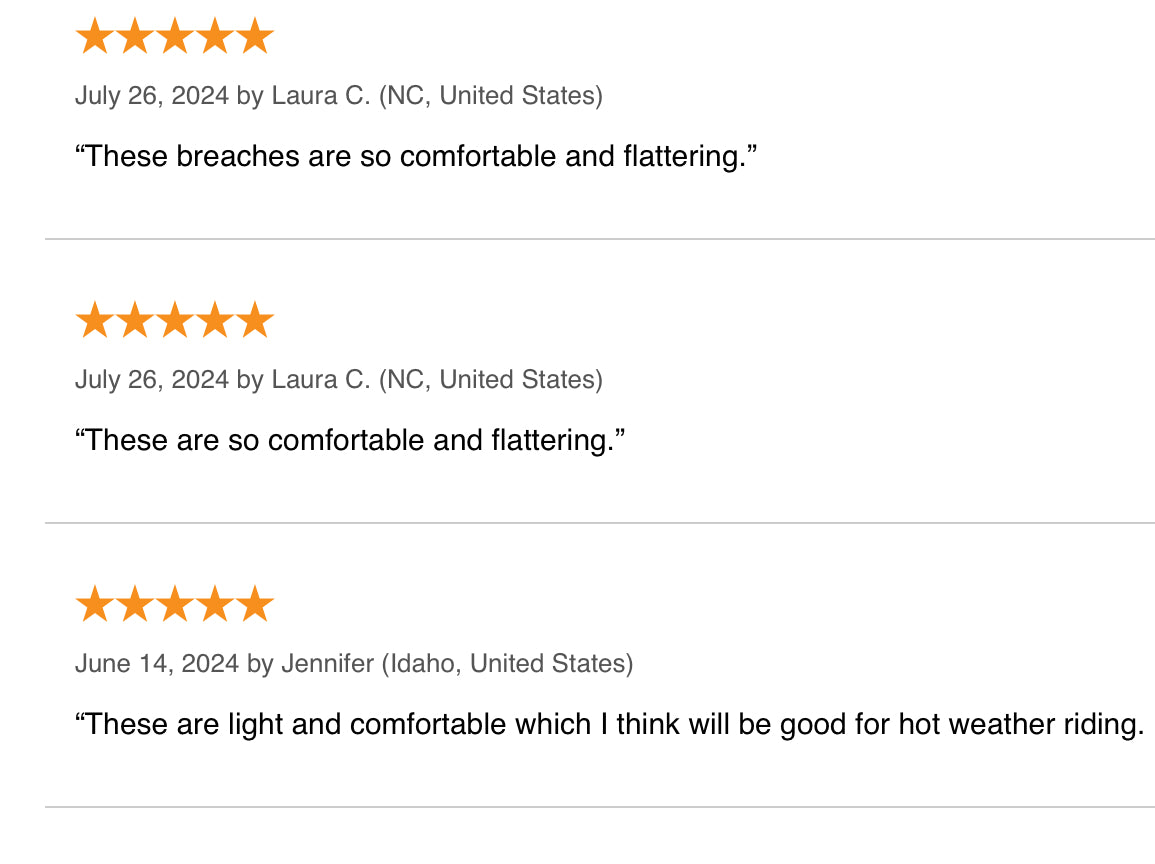Screen dimensions: 1155x864
Task: Click the second 'July 26, 2024 by Laura C.' byline
Action: [x=222, y=380]
